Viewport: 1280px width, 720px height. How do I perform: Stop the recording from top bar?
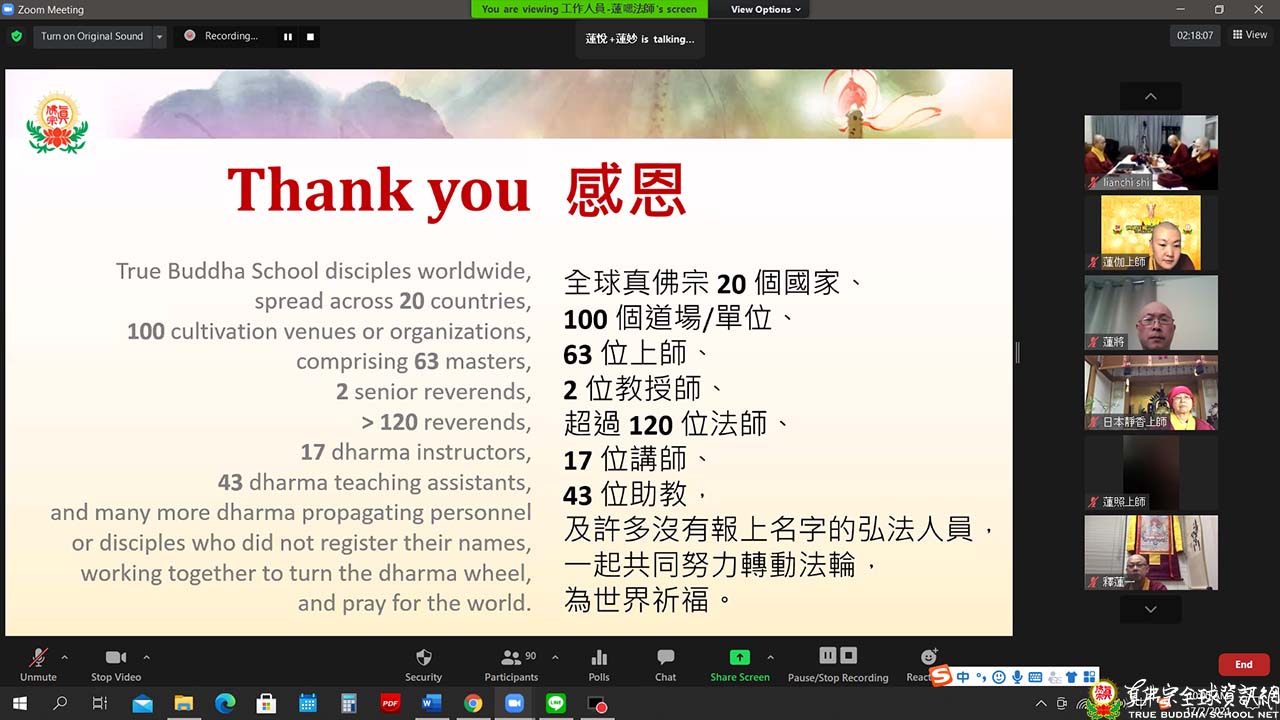point(310,36)
